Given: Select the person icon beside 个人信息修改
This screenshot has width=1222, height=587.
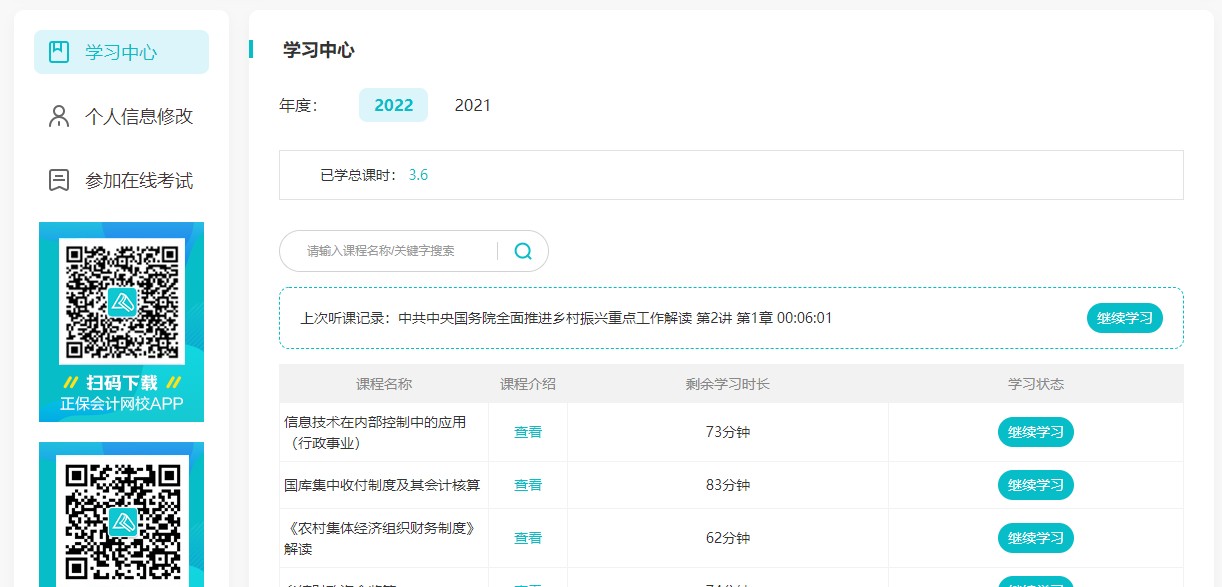Looking at the screenshot, I should 56,116.
